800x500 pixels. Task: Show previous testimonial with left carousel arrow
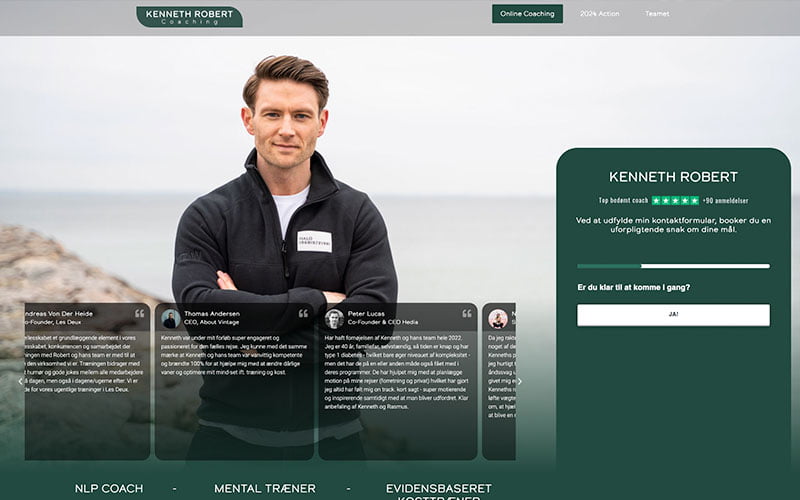tap(21, 381)
